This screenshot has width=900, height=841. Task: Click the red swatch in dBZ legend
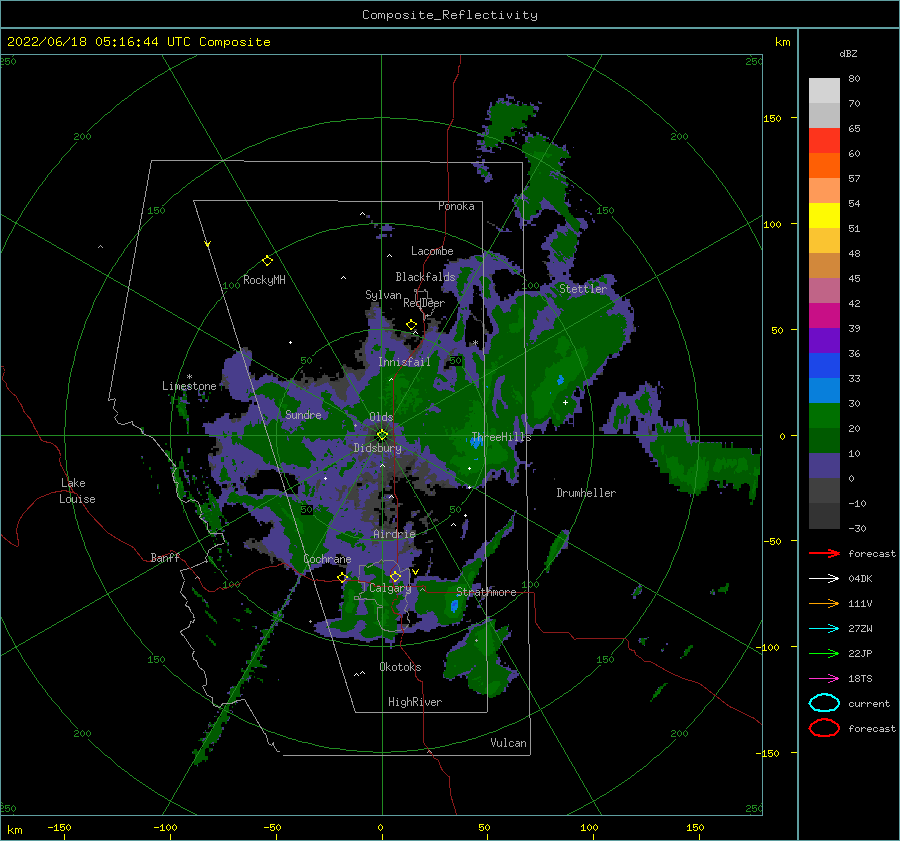point(824,141)
